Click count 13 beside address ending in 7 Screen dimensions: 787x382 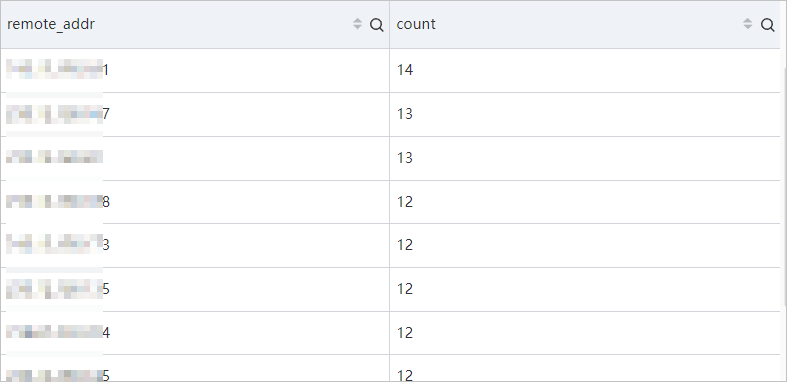[405, 114]
